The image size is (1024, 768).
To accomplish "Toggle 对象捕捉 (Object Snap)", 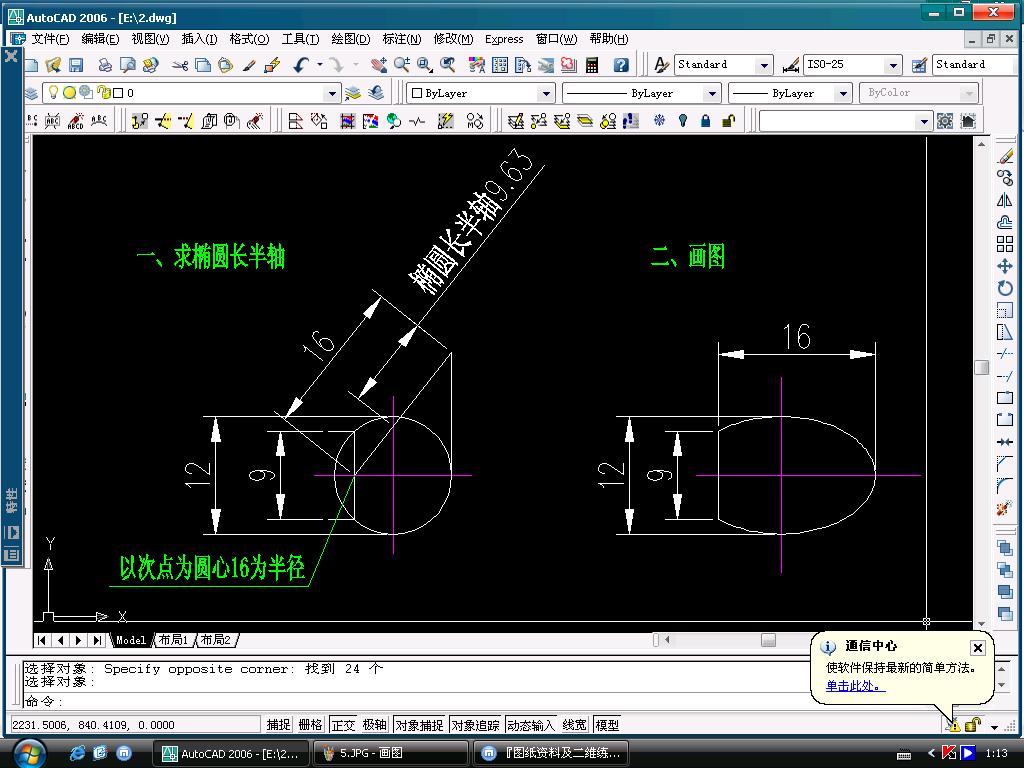I will coord(419,725).
